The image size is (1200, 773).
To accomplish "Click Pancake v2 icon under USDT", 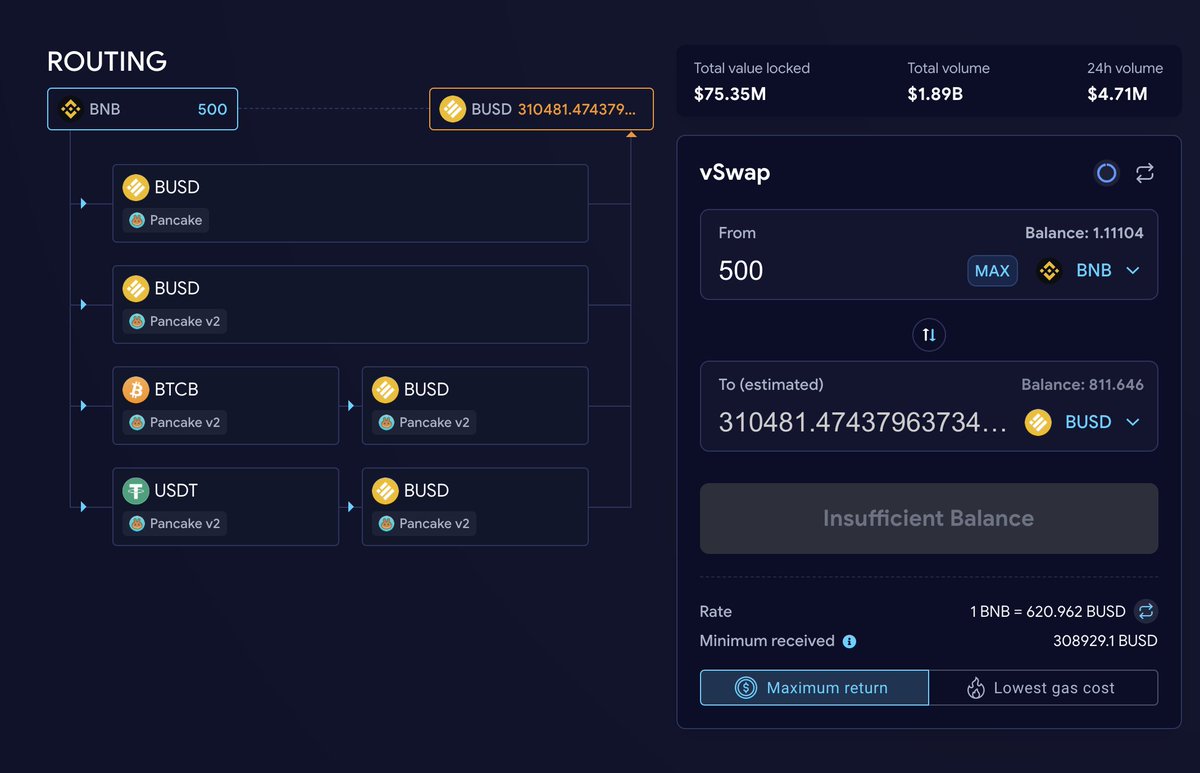I will tap(137, 523).
